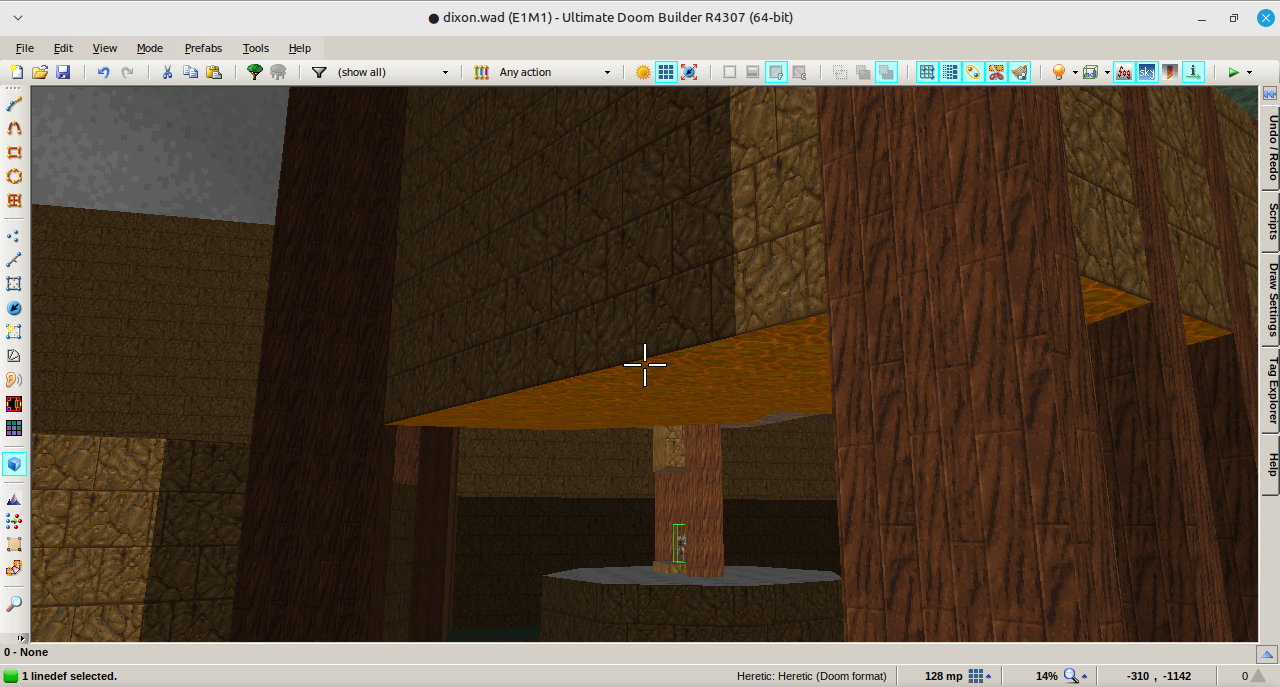Test the map with green play button
The image size is (1280, 687).
coord(1234,72)
